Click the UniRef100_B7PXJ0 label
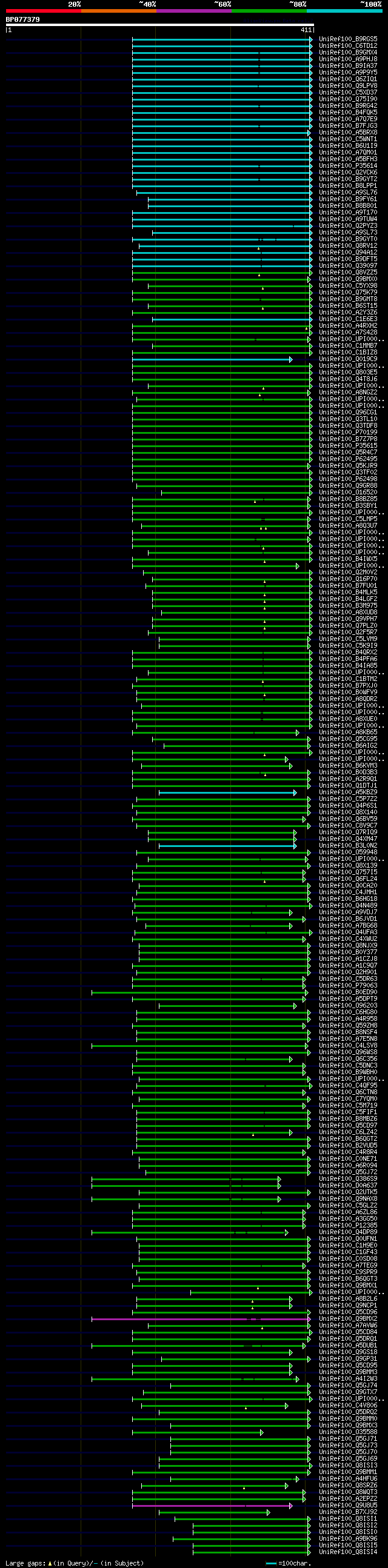The image size is (388, 1568). [348, 686]
